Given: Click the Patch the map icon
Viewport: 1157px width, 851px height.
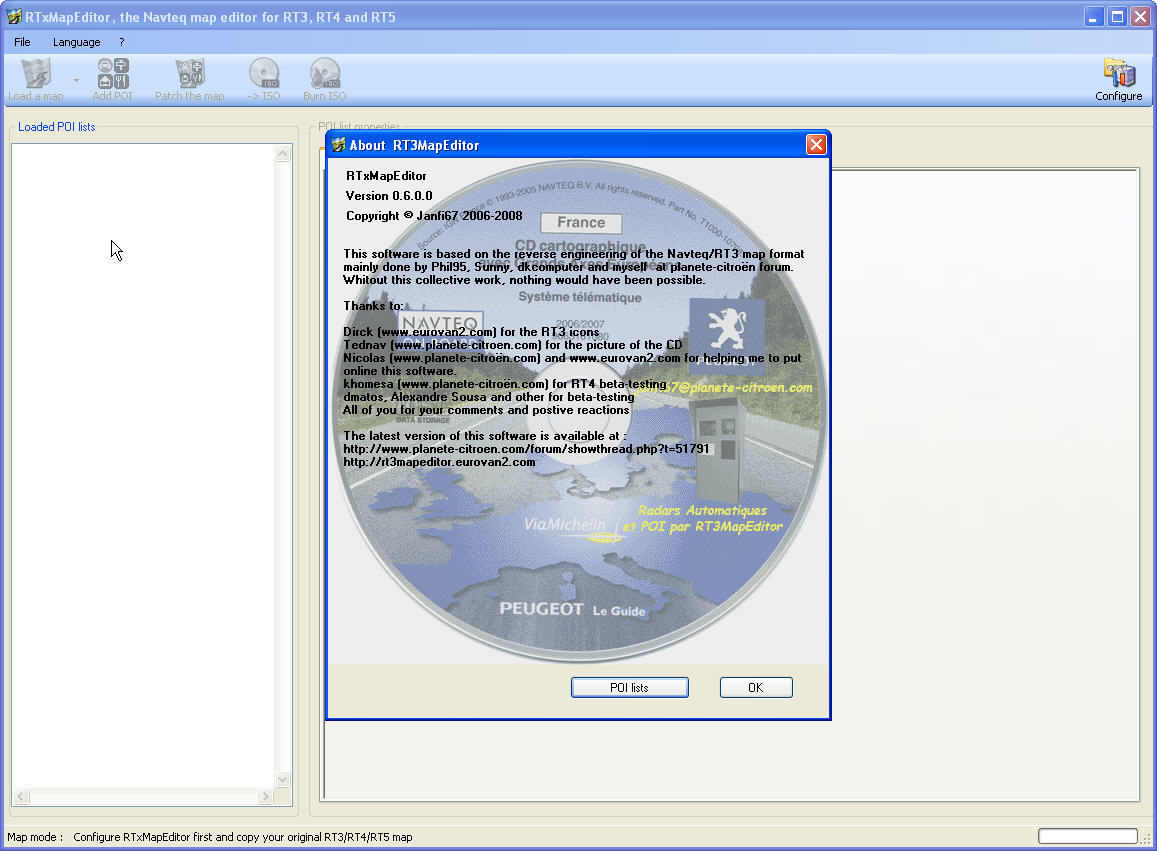Looking at the screenshot, I should pos(190,79).
